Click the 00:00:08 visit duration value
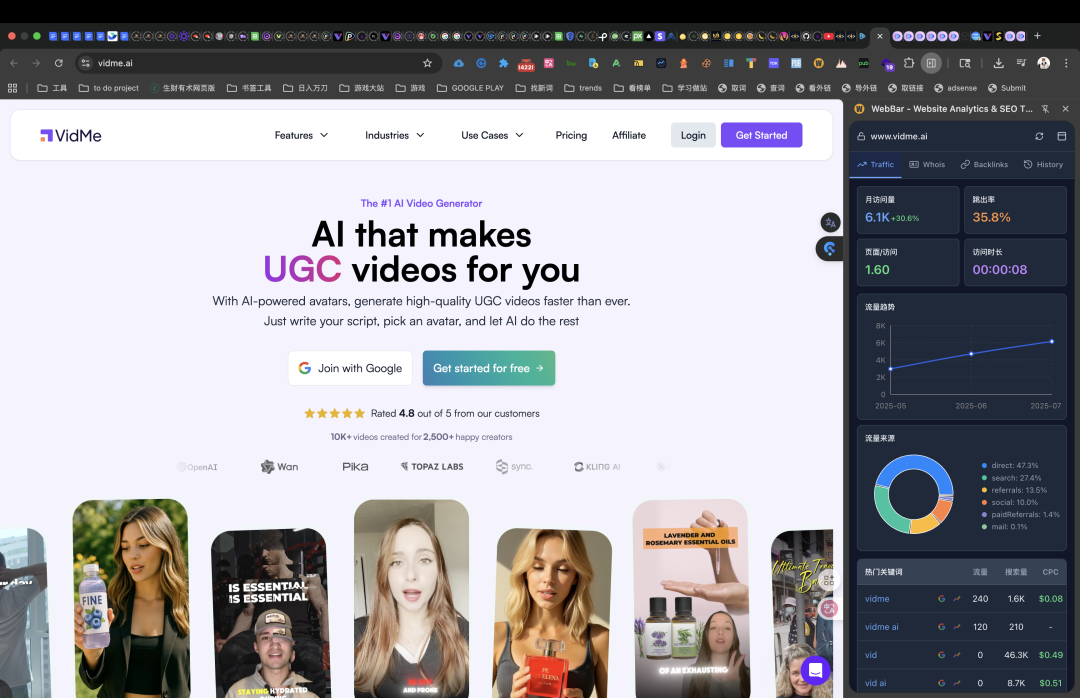 (x=999, y=269)
